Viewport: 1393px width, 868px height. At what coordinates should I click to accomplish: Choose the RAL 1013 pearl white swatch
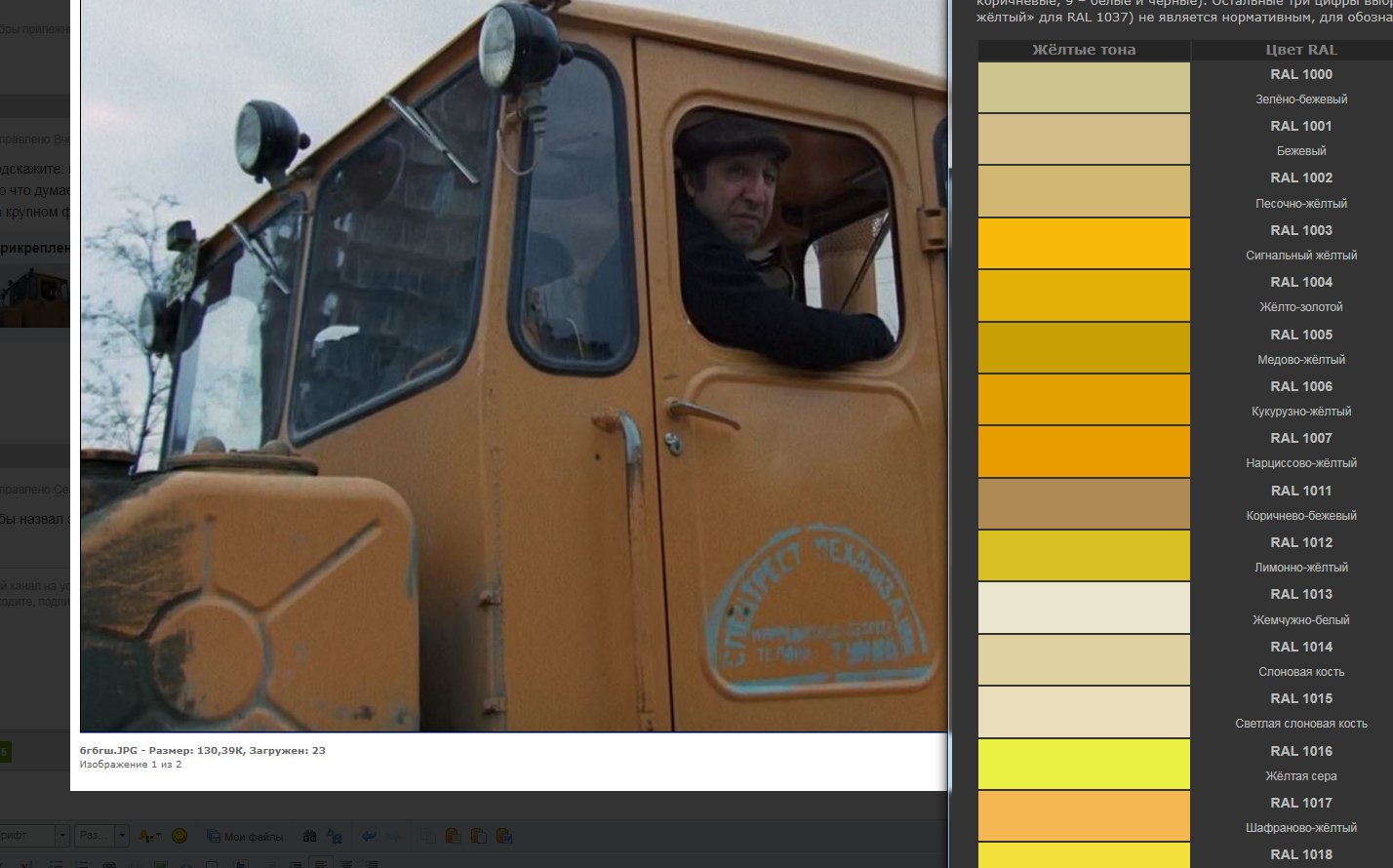(x=1084, y=608)
